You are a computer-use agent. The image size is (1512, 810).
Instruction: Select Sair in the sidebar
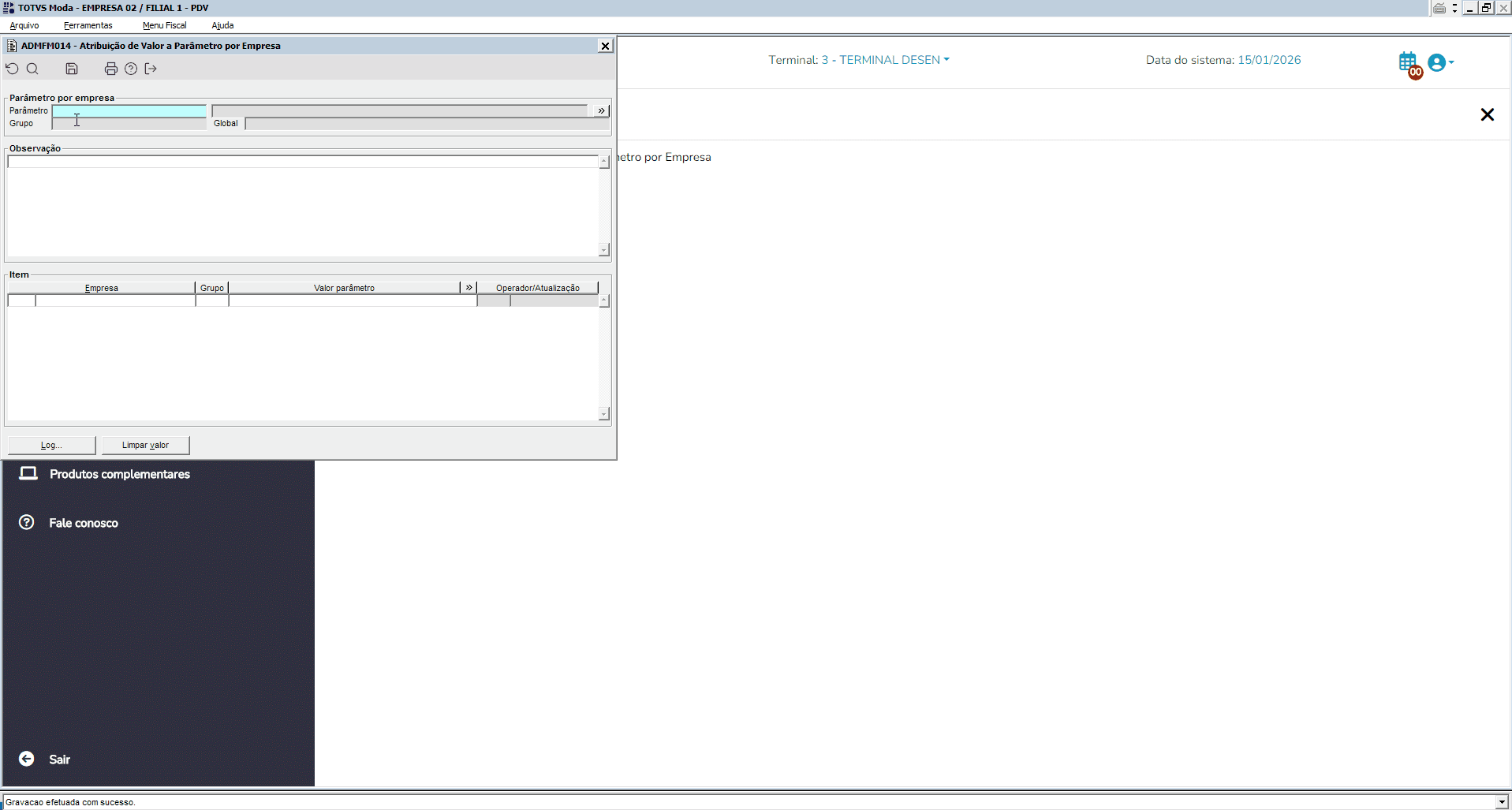(60, 760)
